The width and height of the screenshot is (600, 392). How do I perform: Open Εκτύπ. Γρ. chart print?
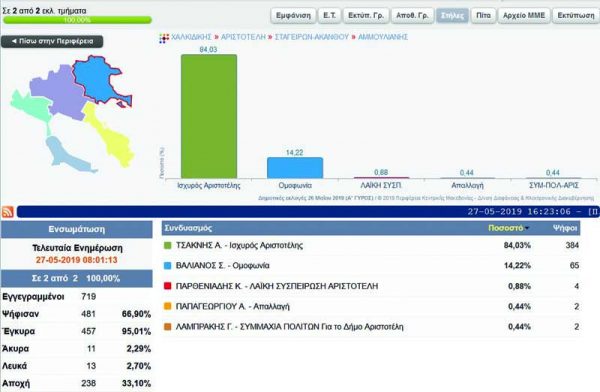click(x=366, y=16)
